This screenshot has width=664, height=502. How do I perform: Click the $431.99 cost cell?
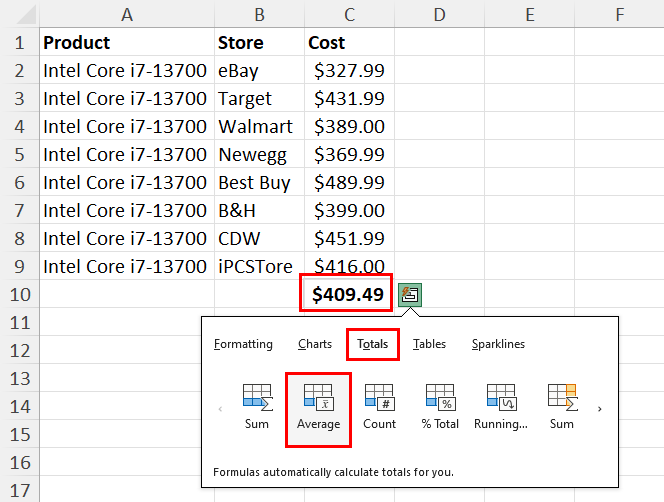coord(349,98)
